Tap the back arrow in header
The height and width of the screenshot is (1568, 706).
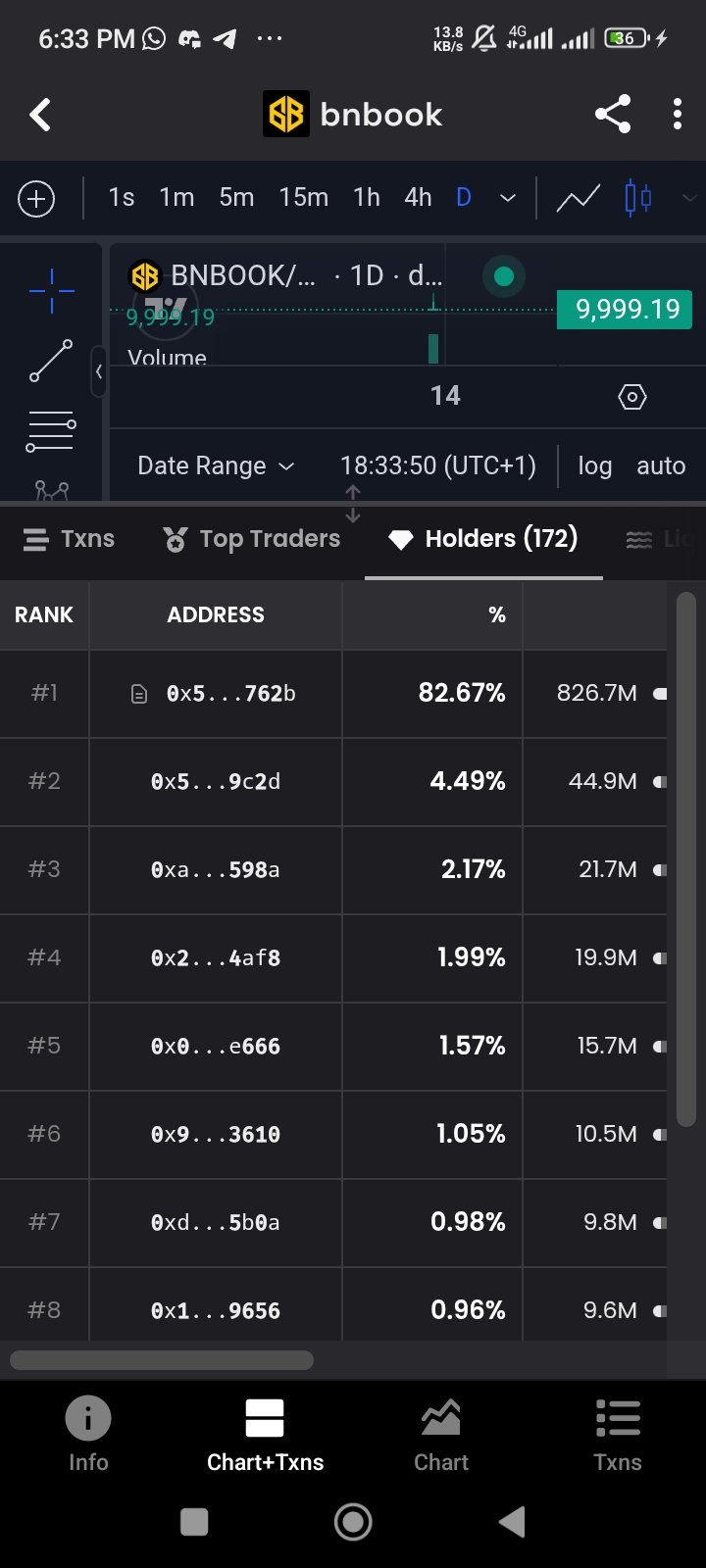point(40,116)
